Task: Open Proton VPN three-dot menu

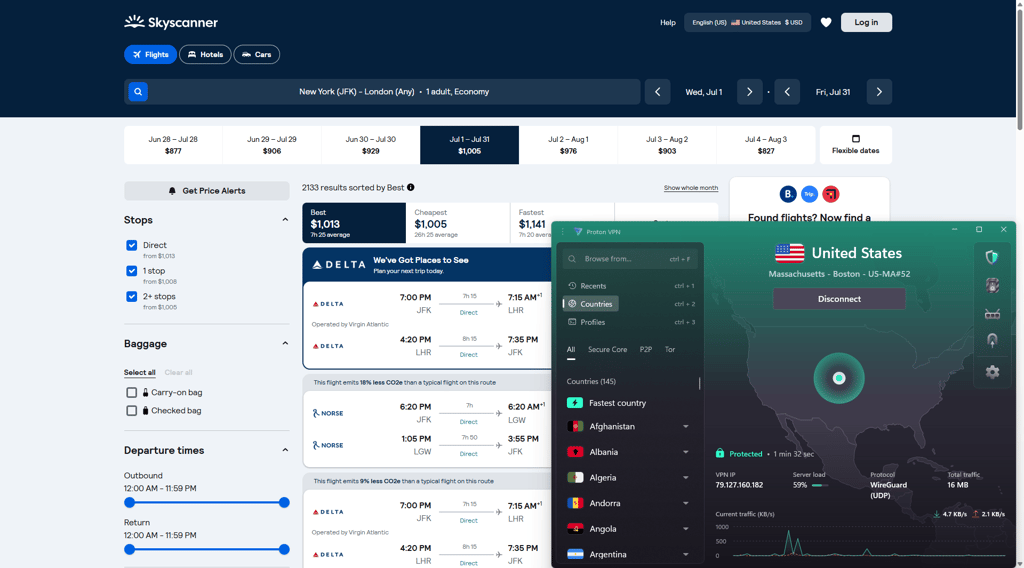Action: pyautogui.click(x=563, y=232)
